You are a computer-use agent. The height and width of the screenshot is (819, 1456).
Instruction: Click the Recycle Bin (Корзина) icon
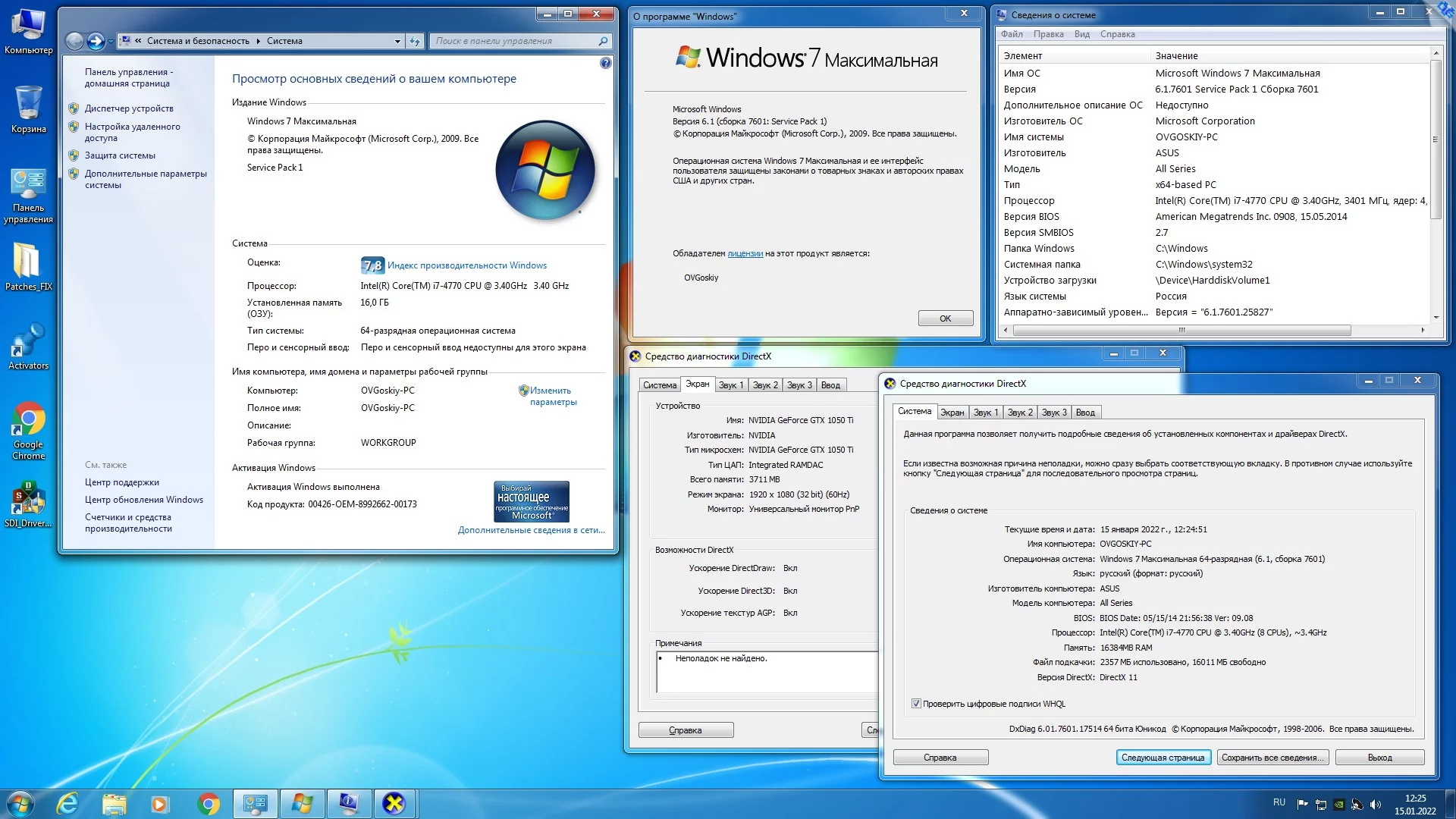[28, 104]
